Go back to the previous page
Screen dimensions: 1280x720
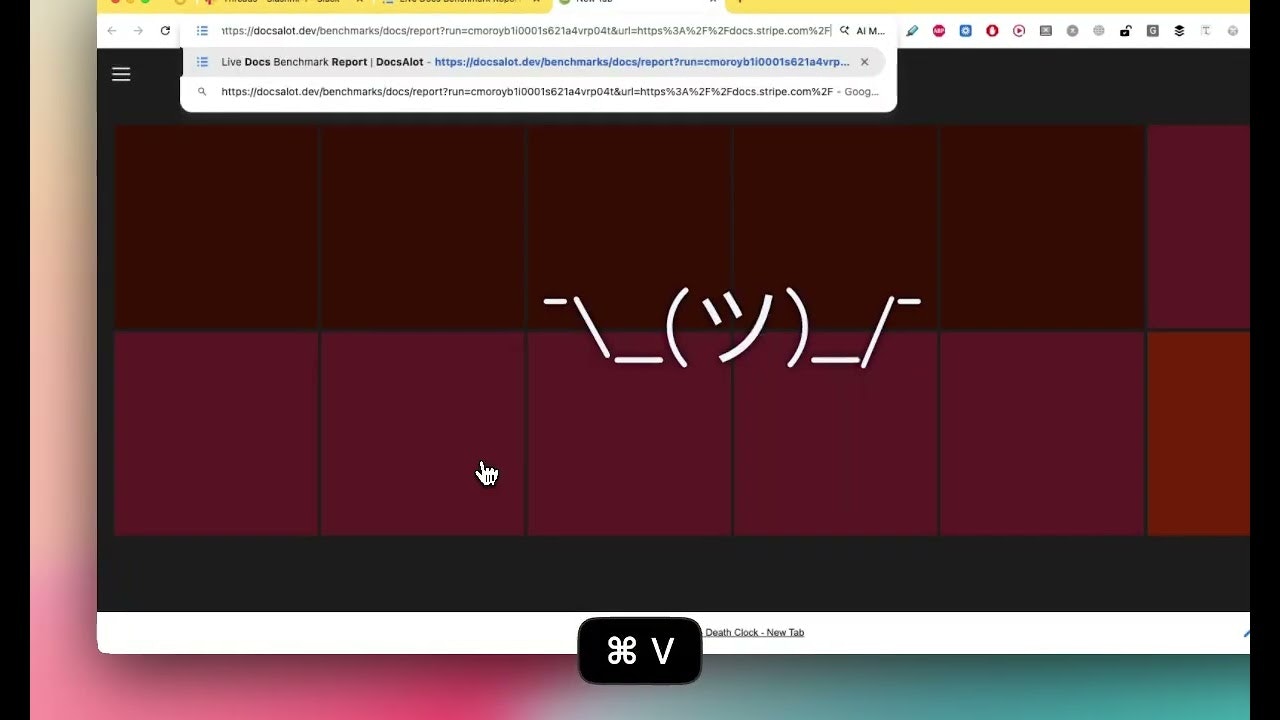point(112,31)
